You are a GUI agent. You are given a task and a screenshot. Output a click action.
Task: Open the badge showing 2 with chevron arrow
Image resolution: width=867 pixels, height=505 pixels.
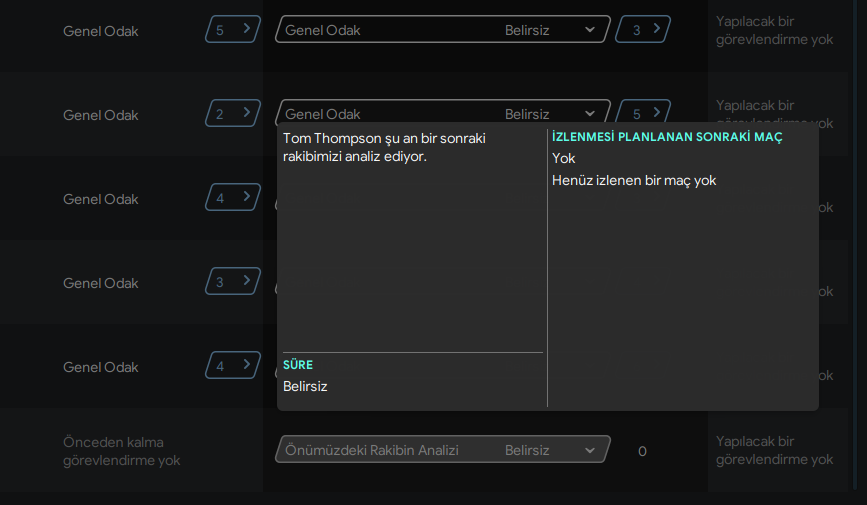232,114
